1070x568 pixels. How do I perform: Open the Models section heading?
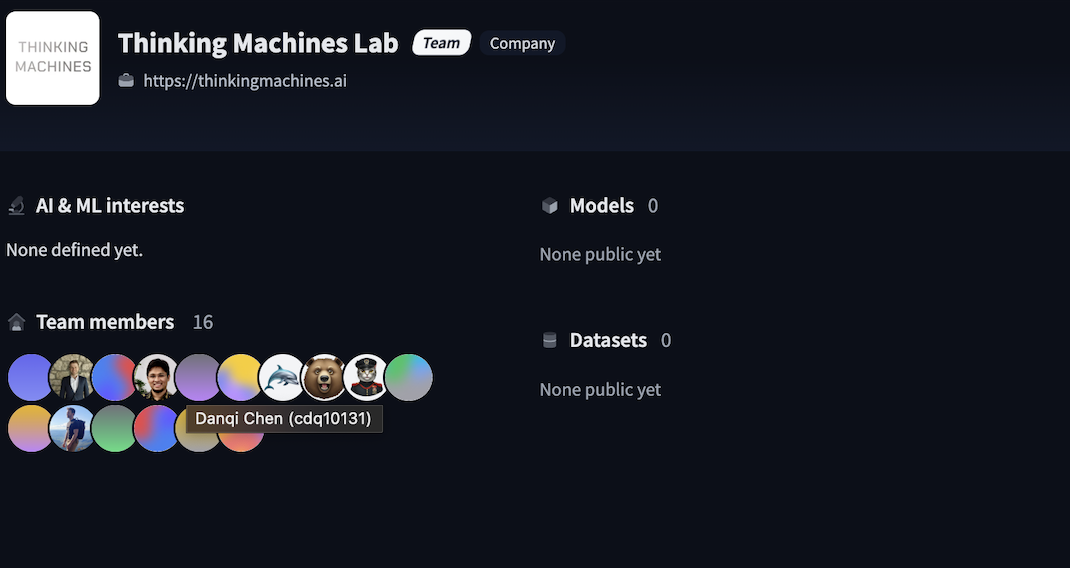click(x=601, y=206)
